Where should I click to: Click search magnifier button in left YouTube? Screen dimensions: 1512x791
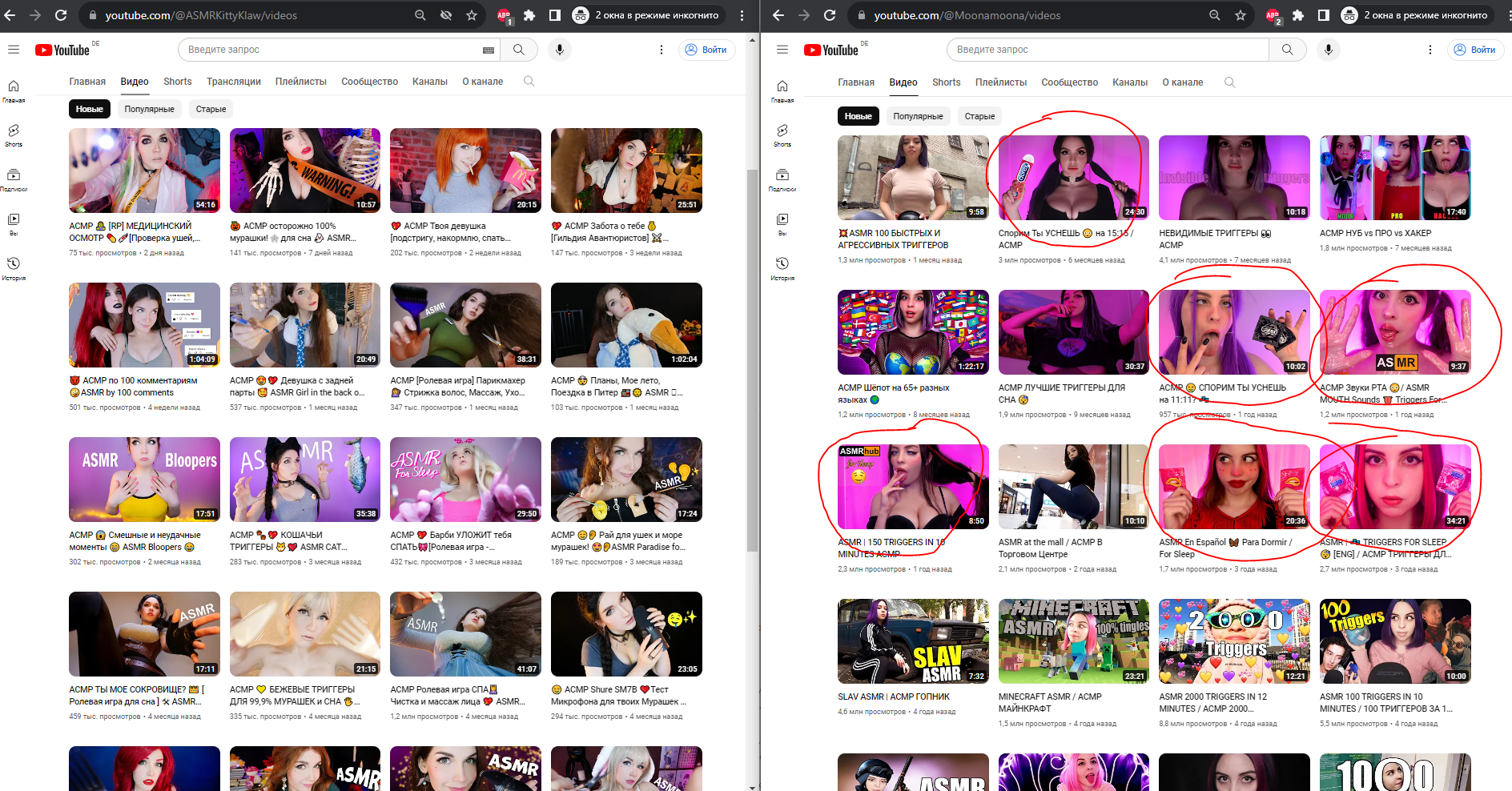pyautogui.click(x=519, y=50)
